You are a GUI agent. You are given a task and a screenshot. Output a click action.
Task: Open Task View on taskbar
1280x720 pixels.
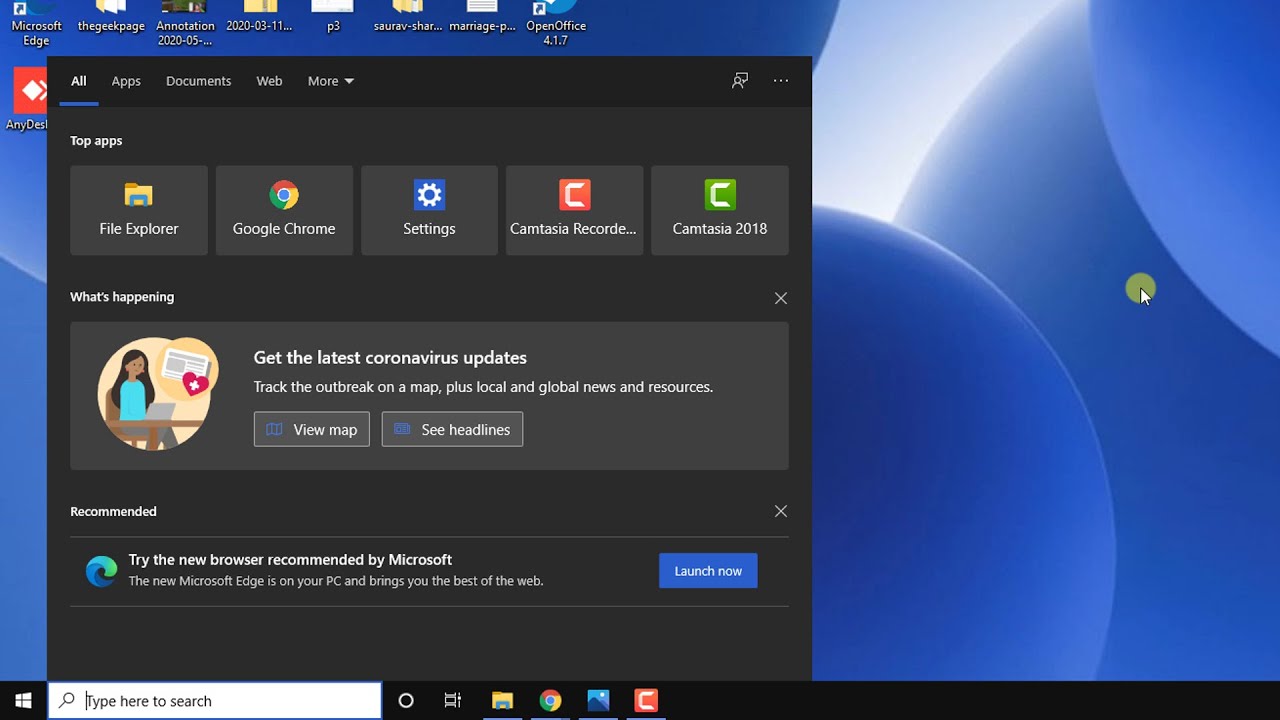453,700
